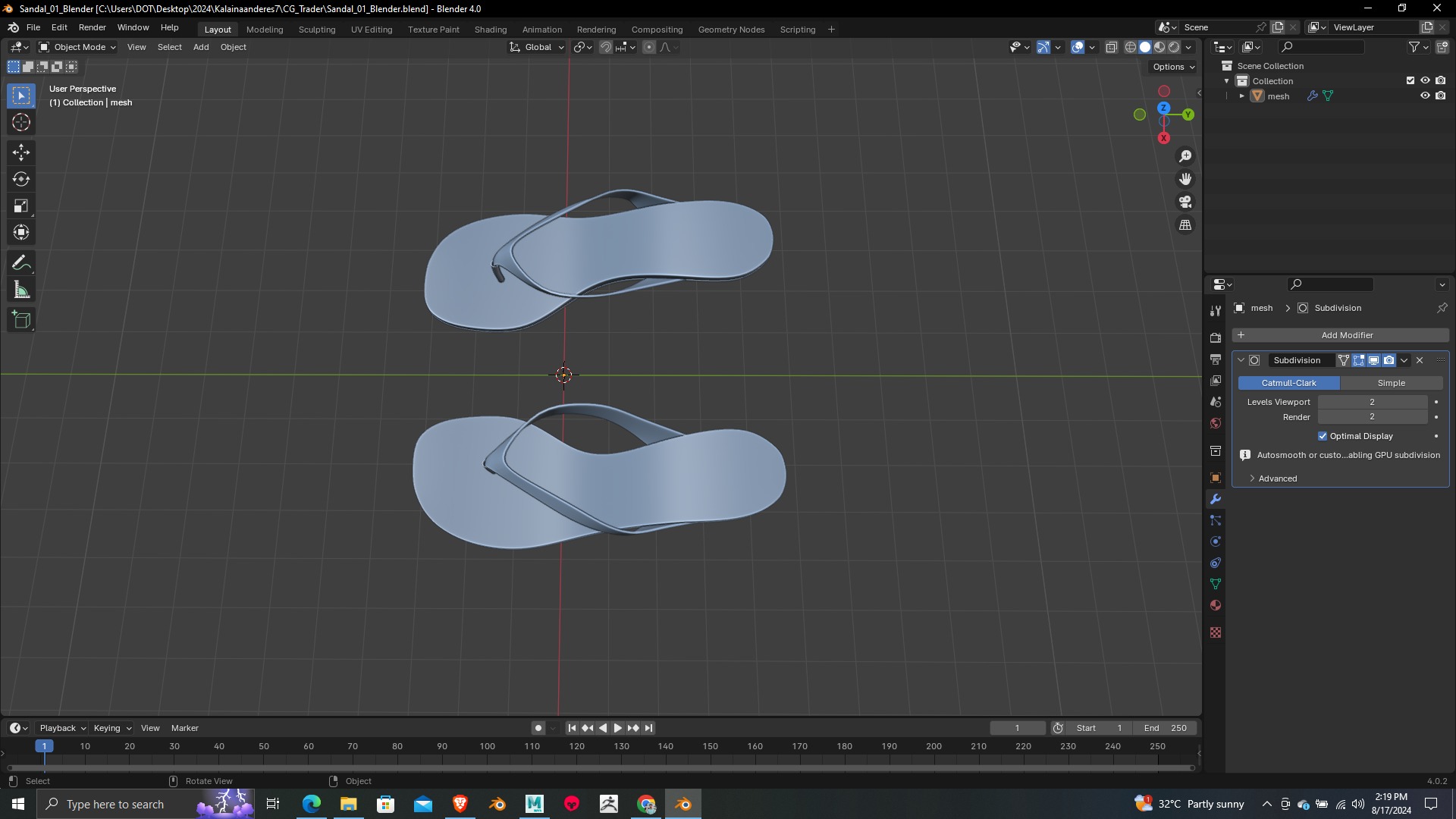Collapse the Subdivision modifier panel
Screen dimensions: 1456x819
(1241, 360)
